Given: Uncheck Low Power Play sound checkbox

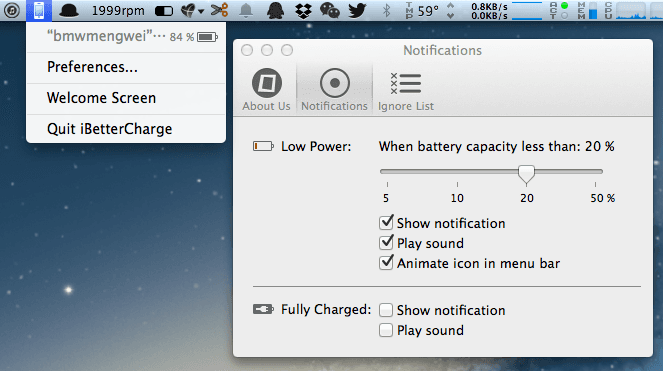Looking at the screenshot, I should [386, 243].
